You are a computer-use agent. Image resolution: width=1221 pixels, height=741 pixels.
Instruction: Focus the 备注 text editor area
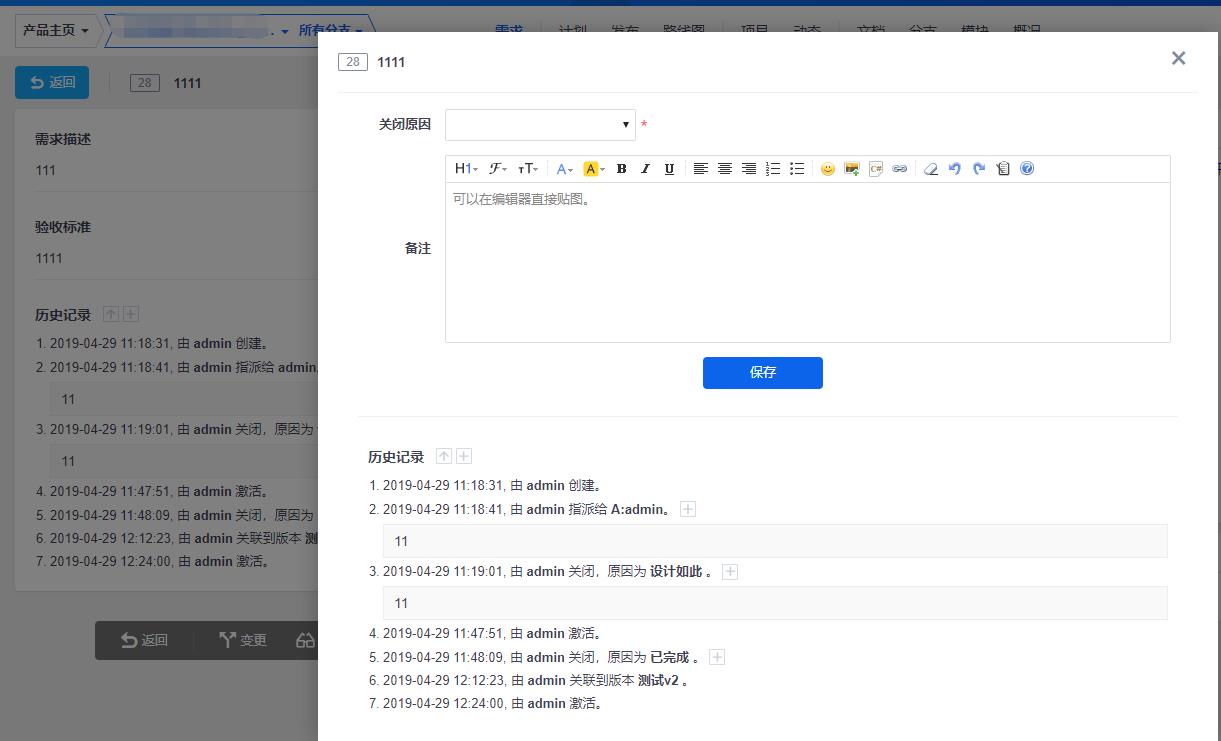(x=808, y=262)
